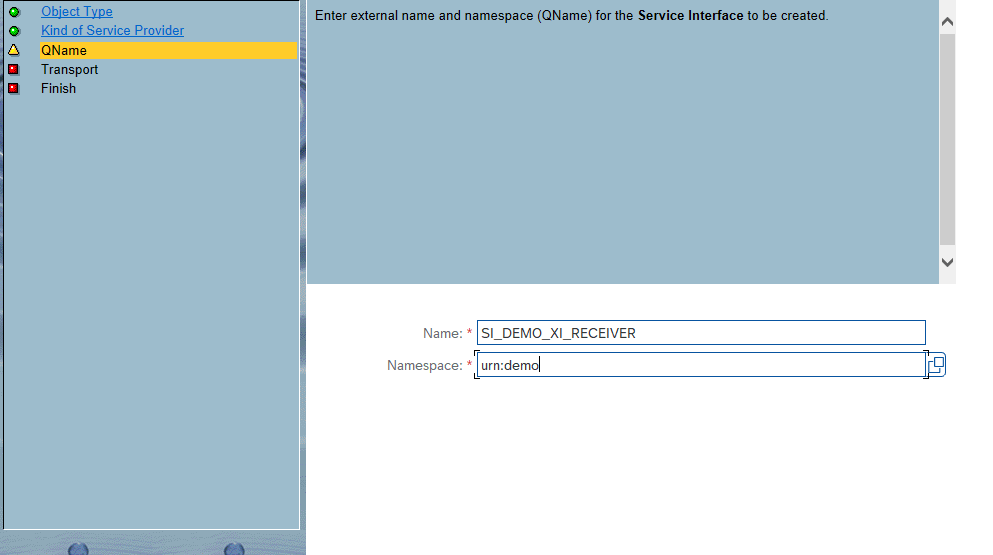
Task: Click into the Name input field
Action: [x=700, y=333]
